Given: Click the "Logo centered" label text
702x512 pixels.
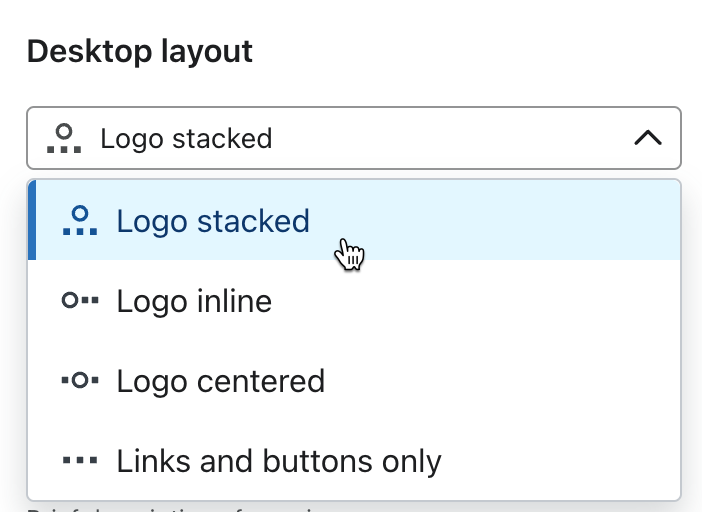Looking at the screenshot, I should [x=220, y=381].
